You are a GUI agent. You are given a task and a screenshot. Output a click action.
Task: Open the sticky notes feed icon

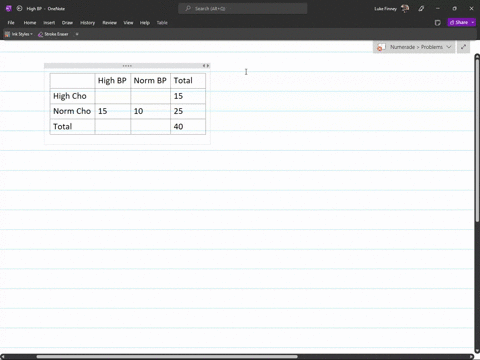(438, 23)
